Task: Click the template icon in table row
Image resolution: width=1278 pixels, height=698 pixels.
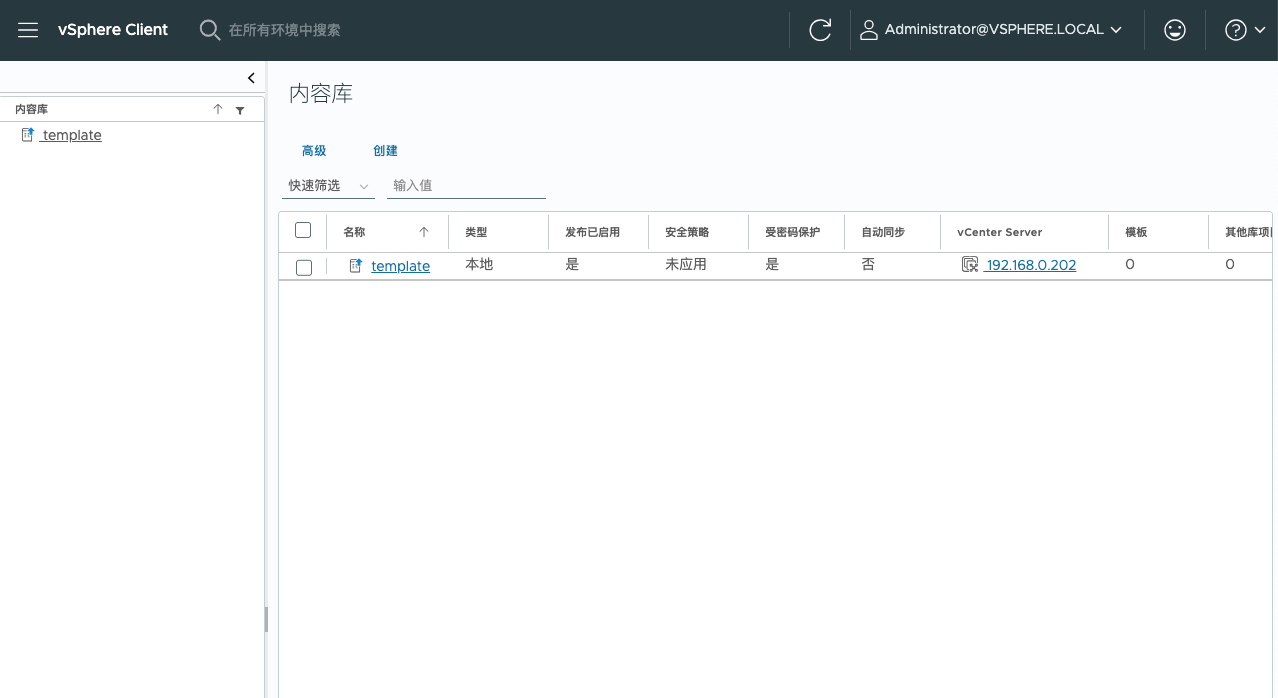Action: pyautogui.click(x=355, y=266)
